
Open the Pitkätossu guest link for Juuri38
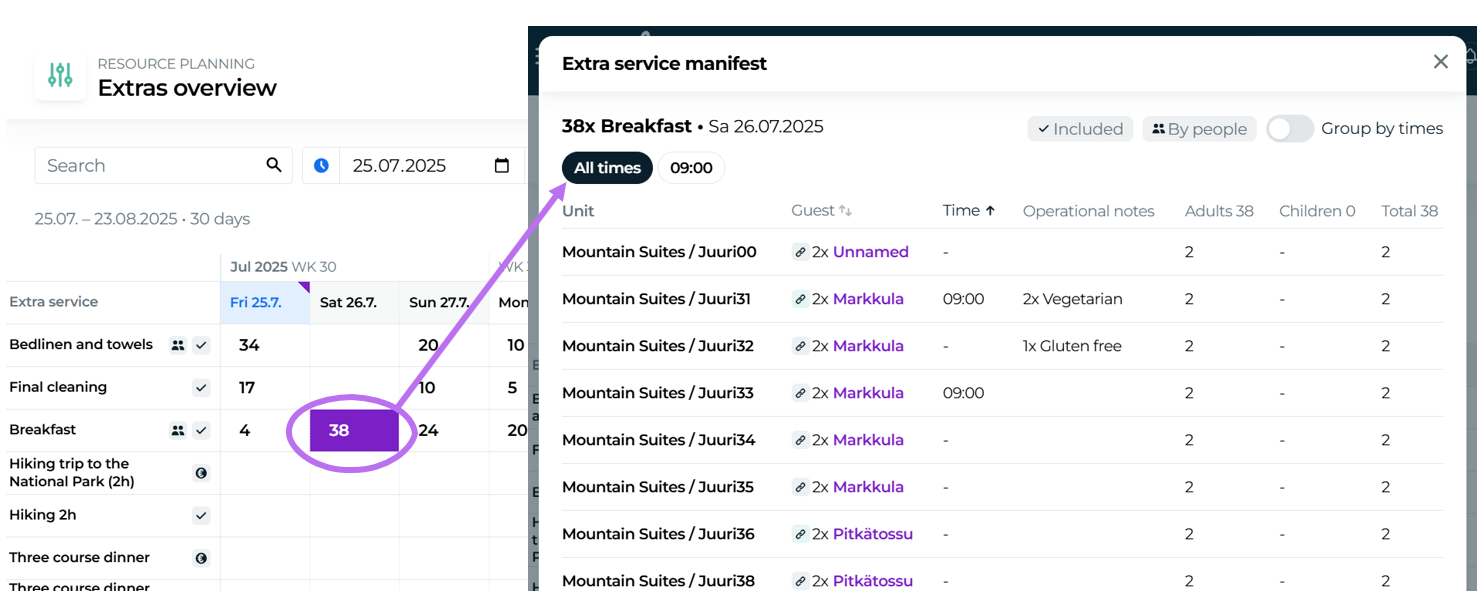[872, 581]
